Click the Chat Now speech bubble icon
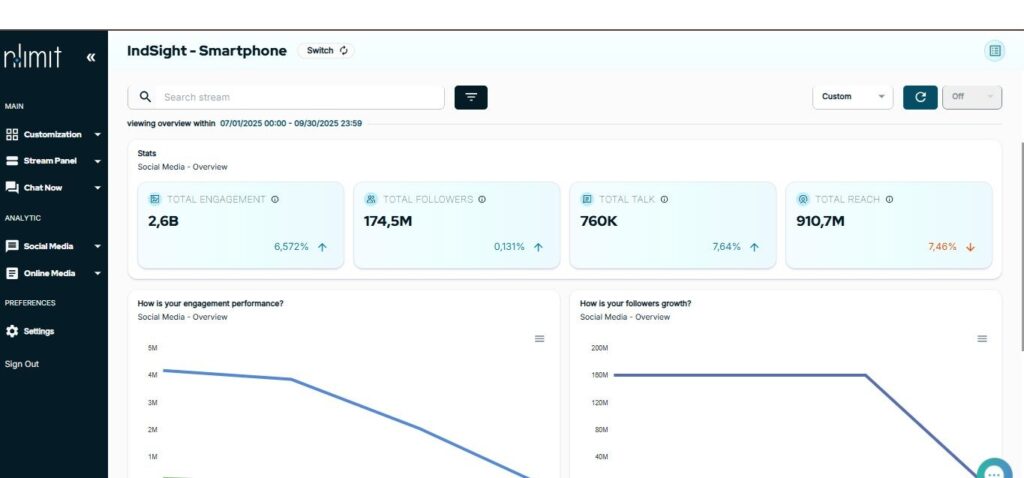Image resolution: width=1024 pixels, height=478 pixels. [x=12, y=187]
